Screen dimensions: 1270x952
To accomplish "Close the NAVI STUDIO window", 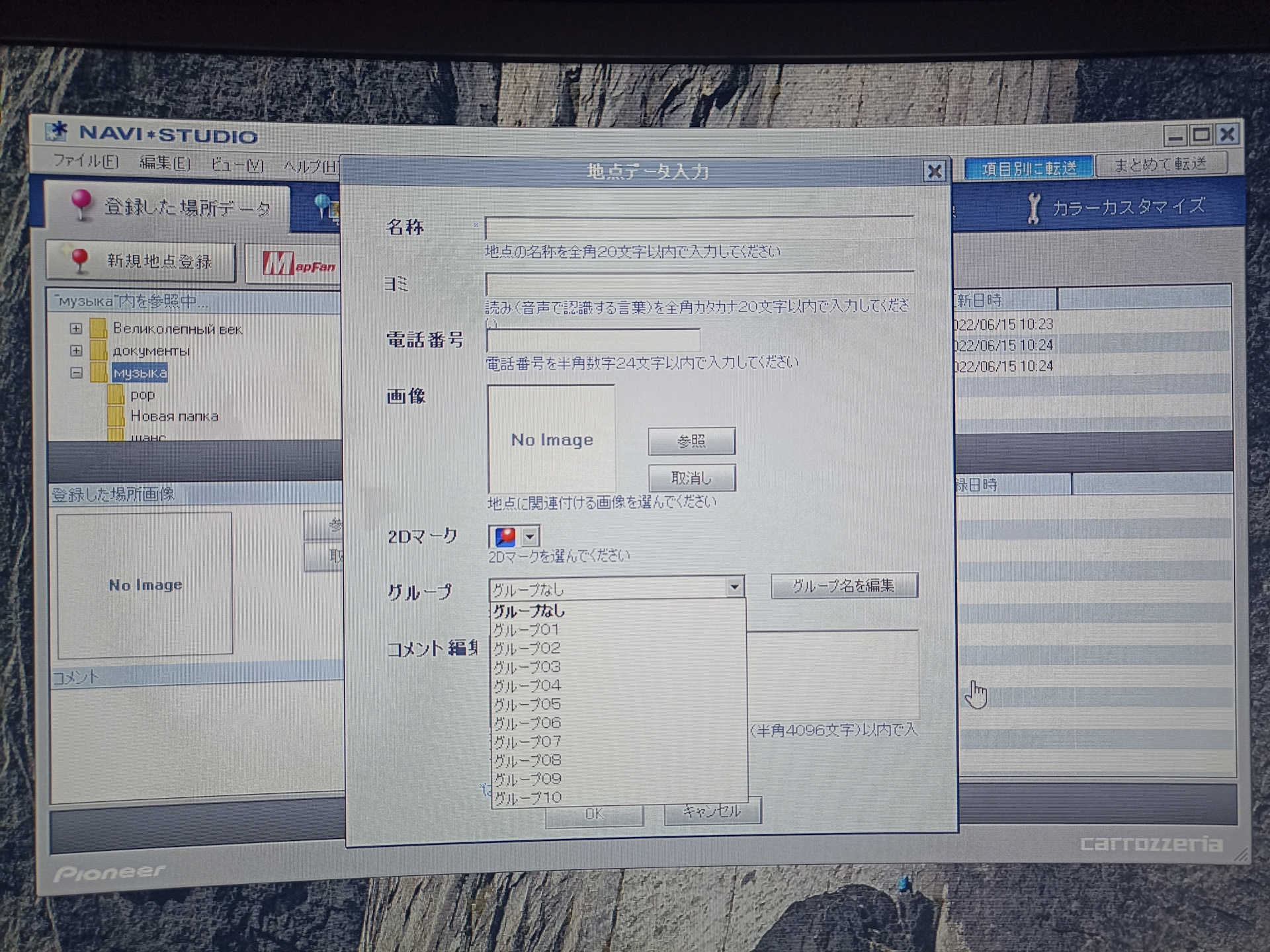I will (1228, 134).
